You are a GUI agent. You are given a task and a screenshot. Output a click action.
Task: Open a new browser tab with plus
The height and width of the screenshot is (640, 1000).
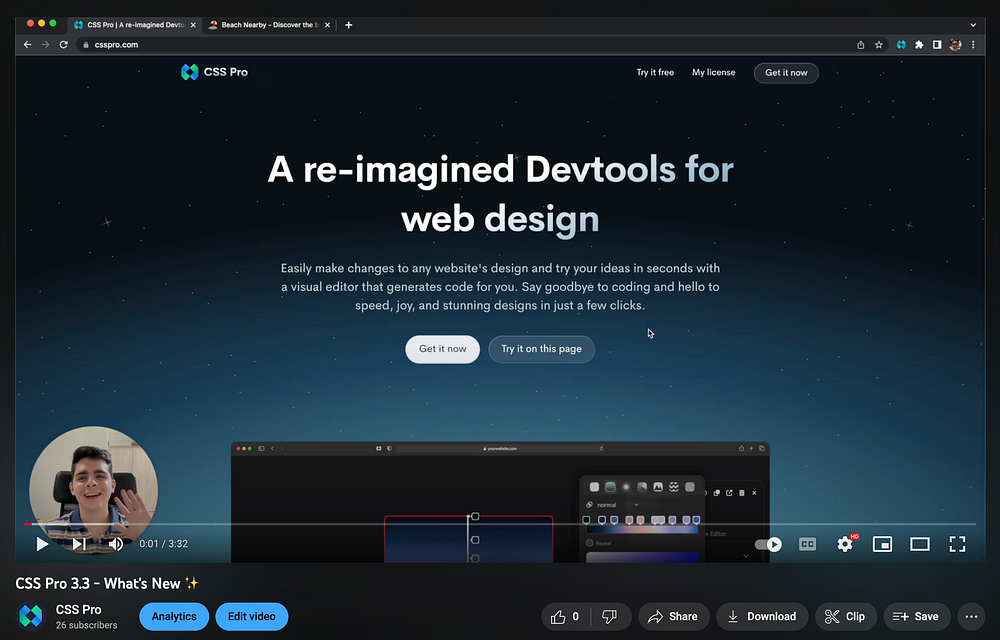point(348,25)
